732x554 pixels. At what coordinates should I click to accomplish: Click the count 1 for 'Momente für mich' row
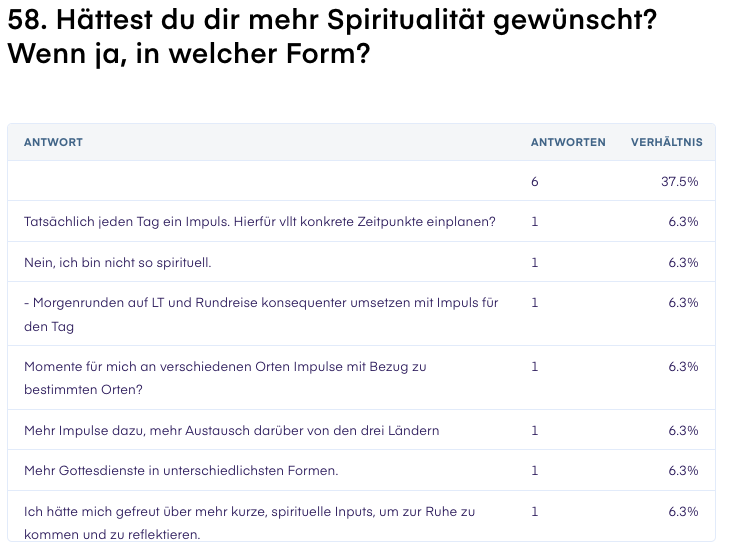(x=535, y=366)
